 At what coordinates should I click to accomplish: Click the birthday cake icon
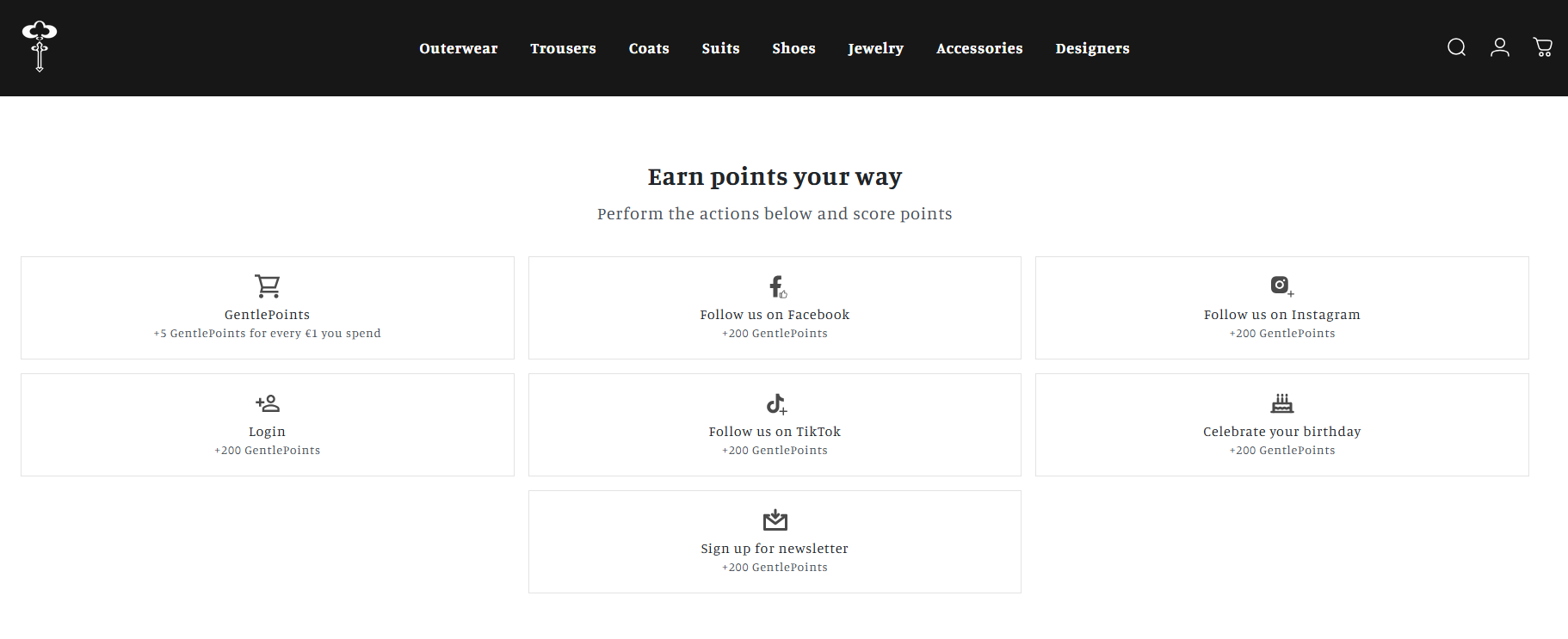point(1282,403)
